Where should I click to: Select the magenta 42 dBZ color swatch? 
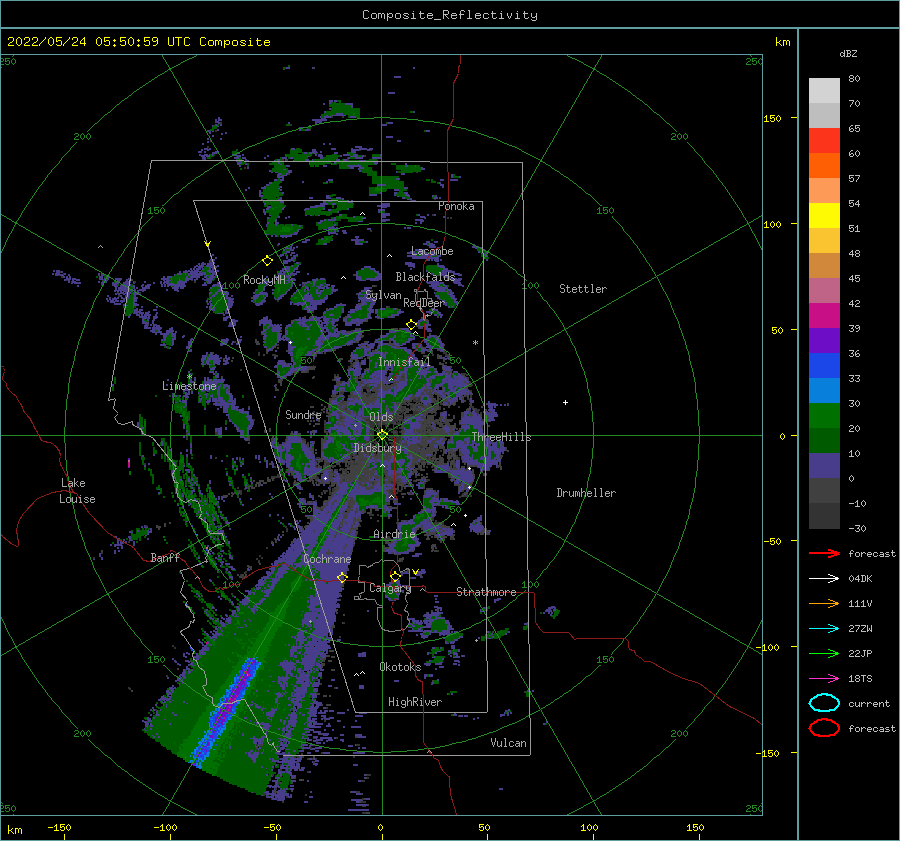click(824, 315)
